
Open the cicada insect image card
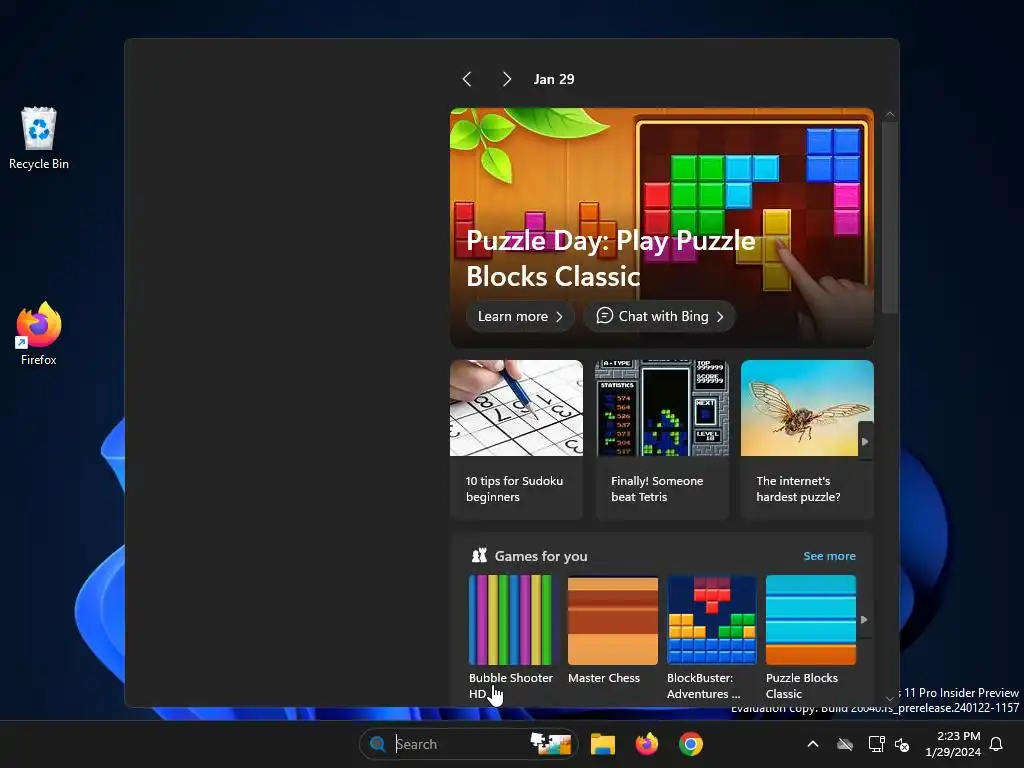(807, 408)
